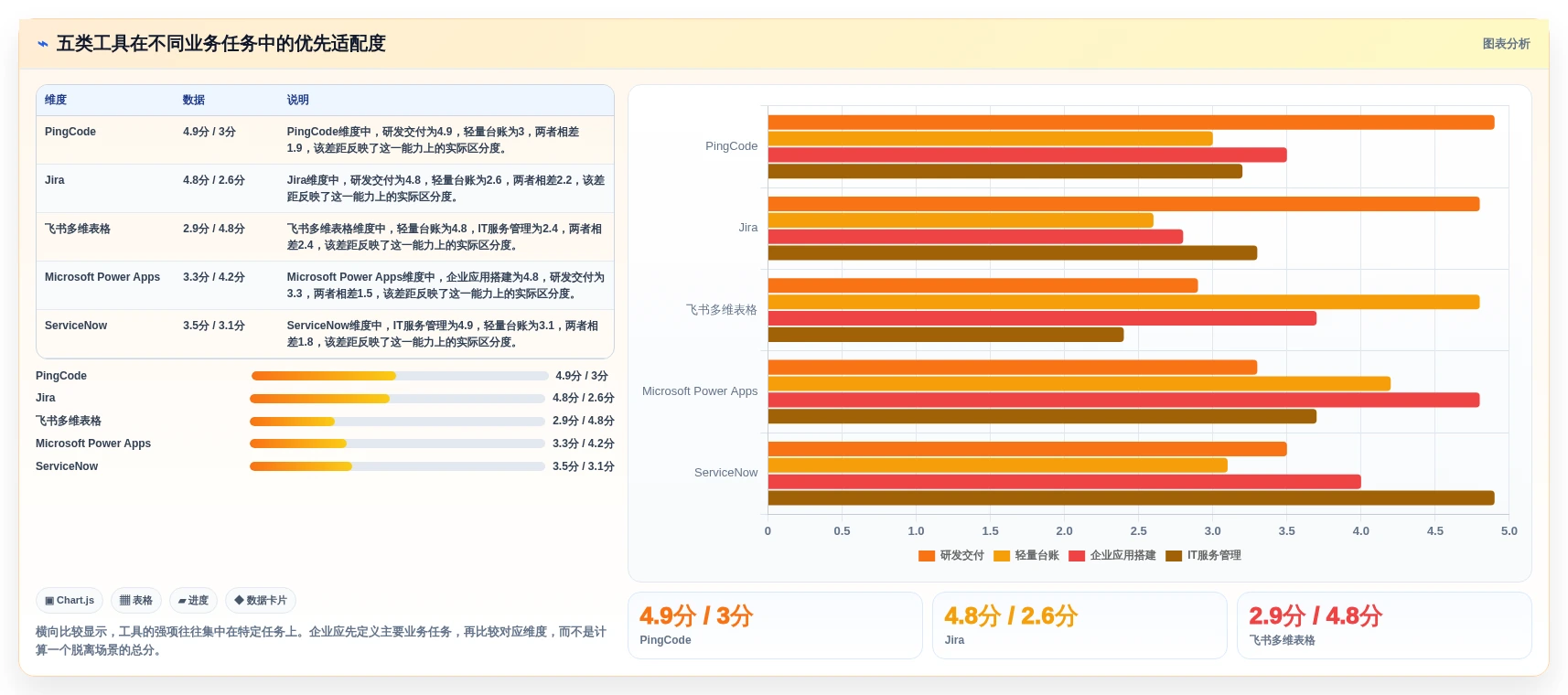Click the 维度 column header
Screen dimensions: 1568x695
[56, 100]
